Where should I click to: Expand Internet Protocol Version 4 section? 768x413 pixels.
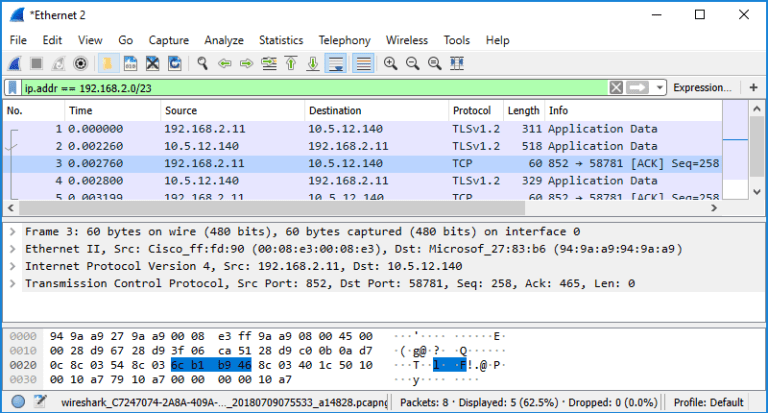[x=13, y=266]
